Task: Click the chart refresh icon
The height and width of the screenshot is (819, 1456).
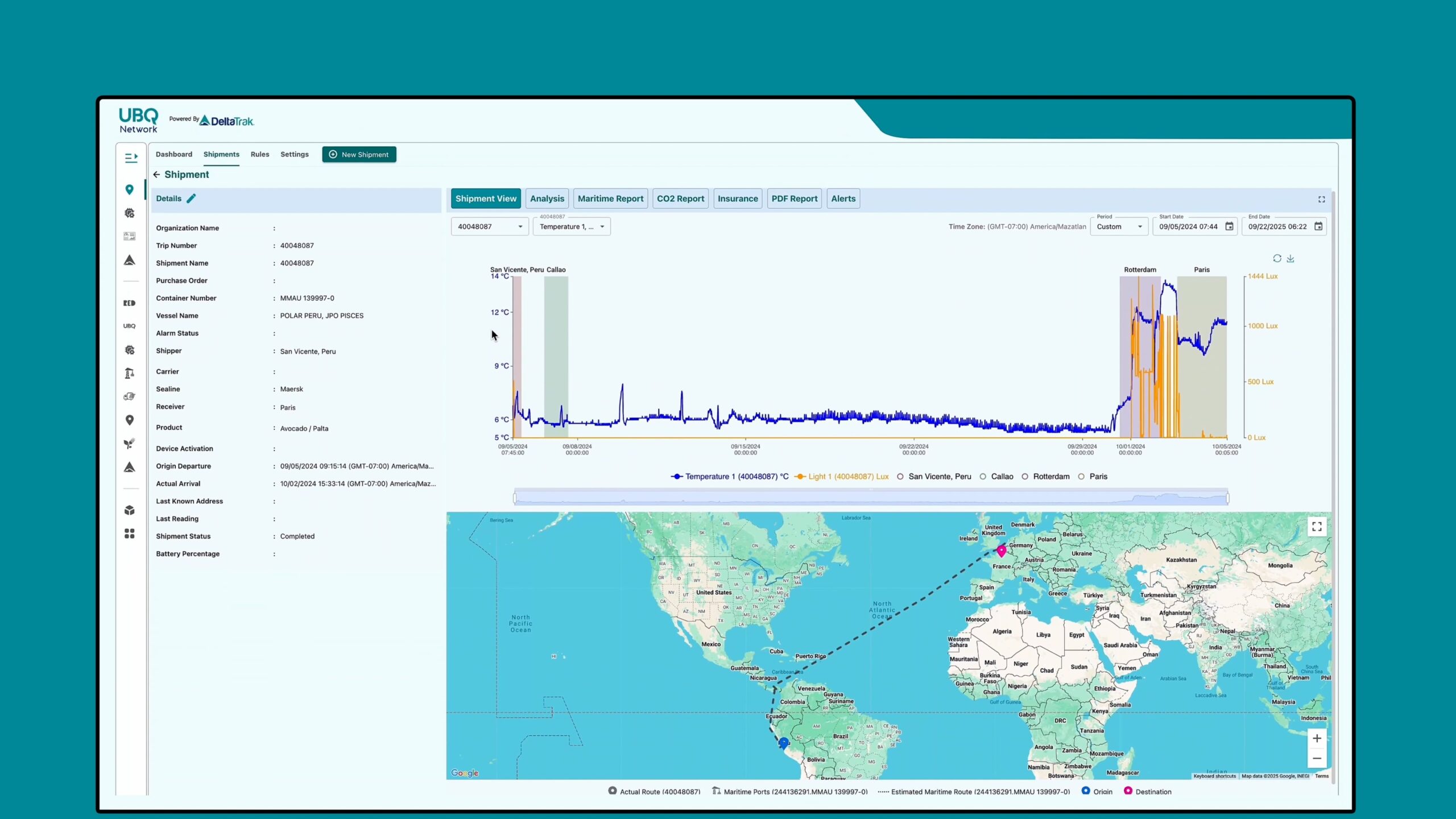Action: [x=1277, y=259]
